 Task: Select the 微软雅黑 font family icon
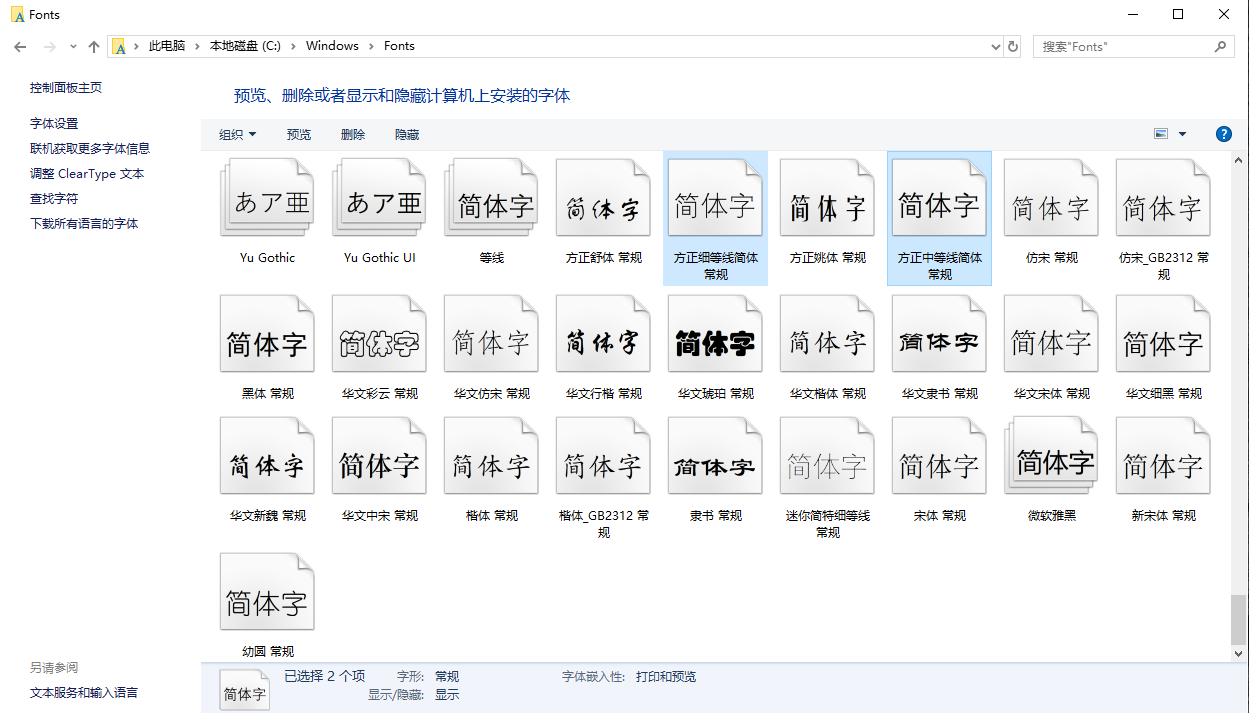click(x=1051, y=456)
